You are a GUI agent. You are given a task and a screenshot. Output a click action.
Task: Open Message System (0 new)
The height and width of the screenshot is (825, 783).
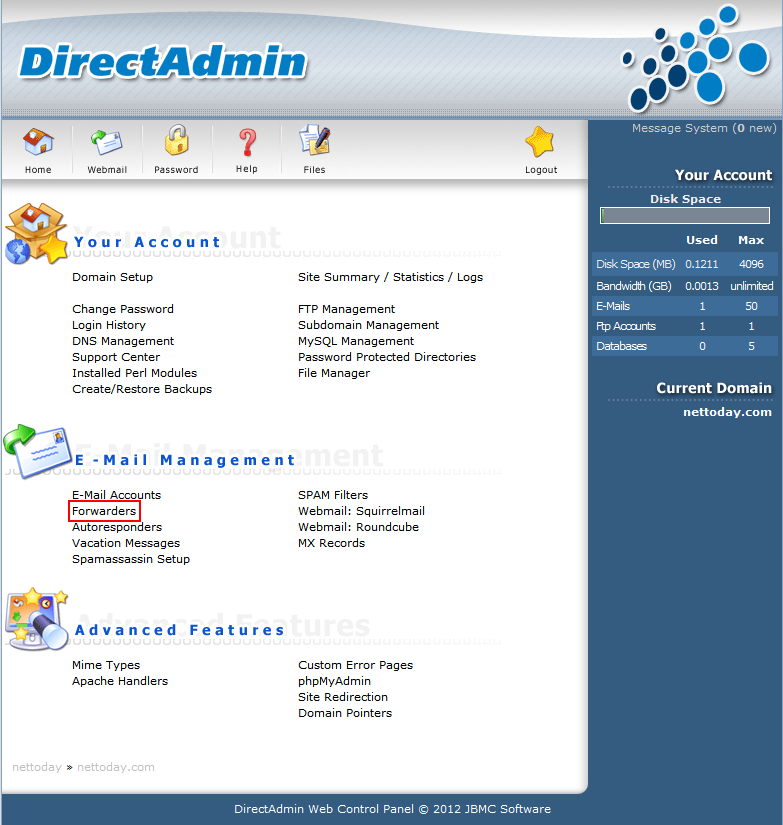point(704,128)
